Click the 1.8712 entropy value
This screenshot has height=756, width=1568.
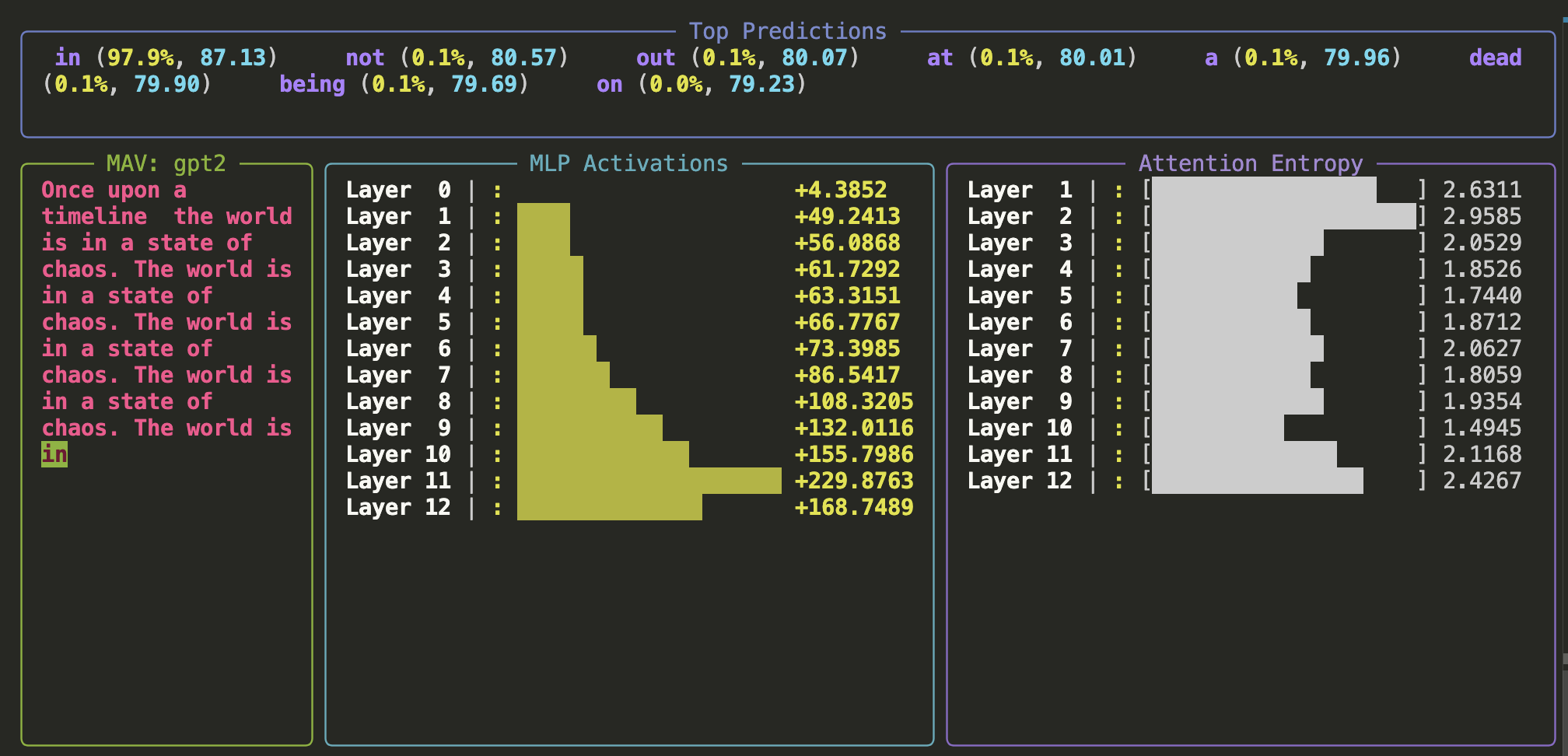(x=1482, y=322)
